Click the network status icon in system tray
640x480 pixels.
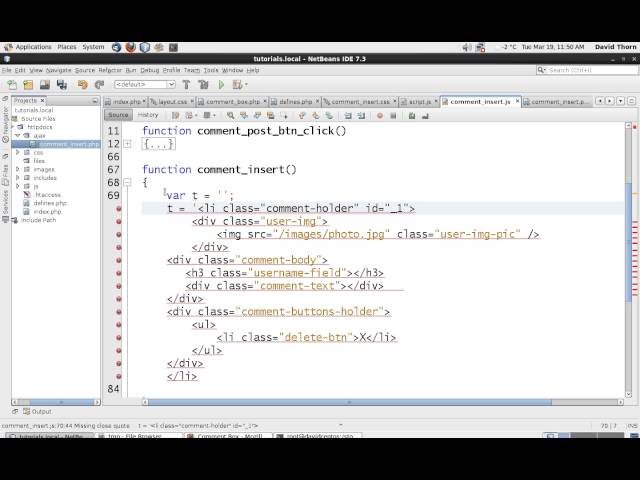pos(480,47)
